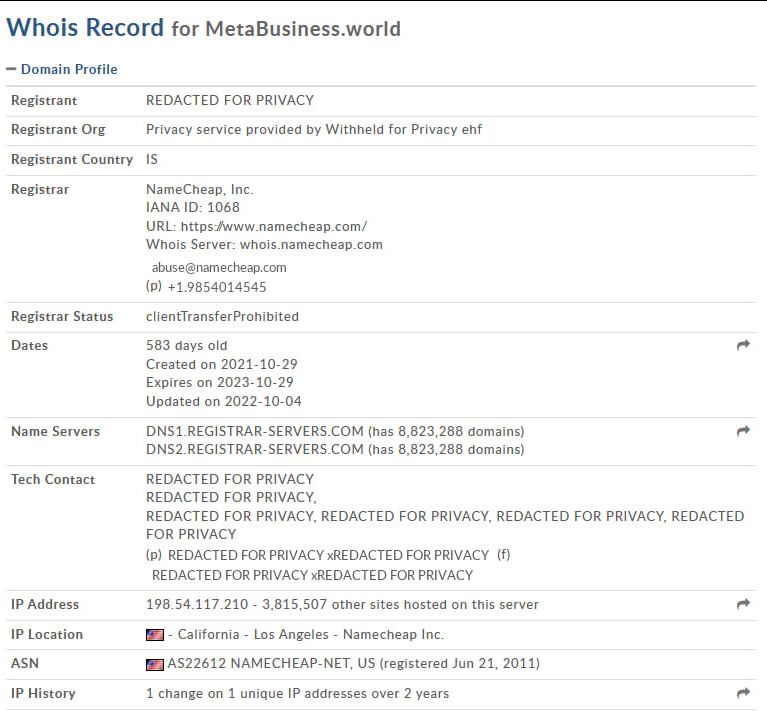Open share arrow in Name Servers row
Image resolution: width=767 pixels, height=711 pixels.
pyautogui.click(x=743, y=431)
